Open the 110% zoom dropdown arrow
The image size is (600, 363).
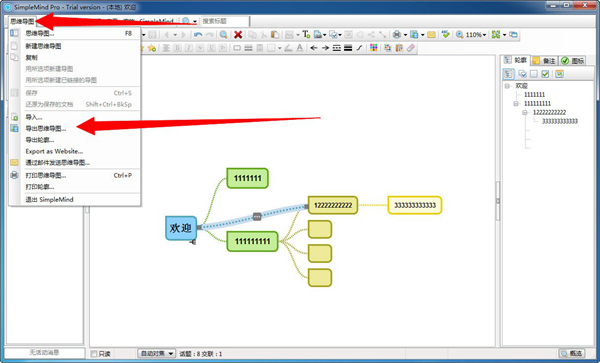coord(484,35)
